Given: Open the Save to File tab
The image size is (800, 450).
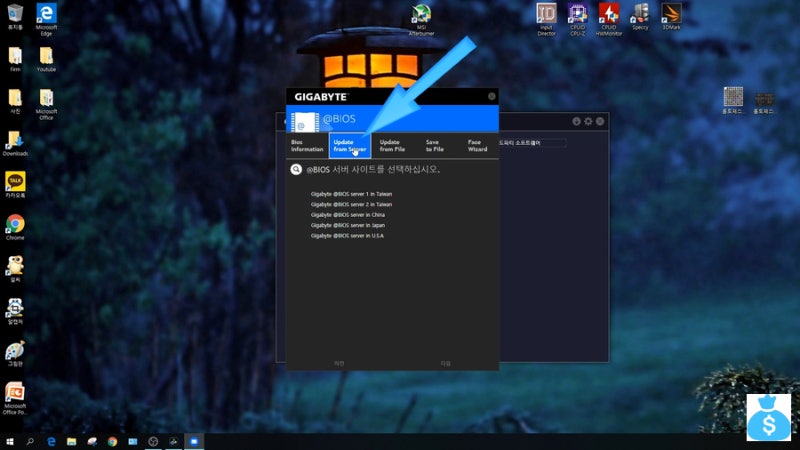Looking at the screenshot, I should [435, 146].
